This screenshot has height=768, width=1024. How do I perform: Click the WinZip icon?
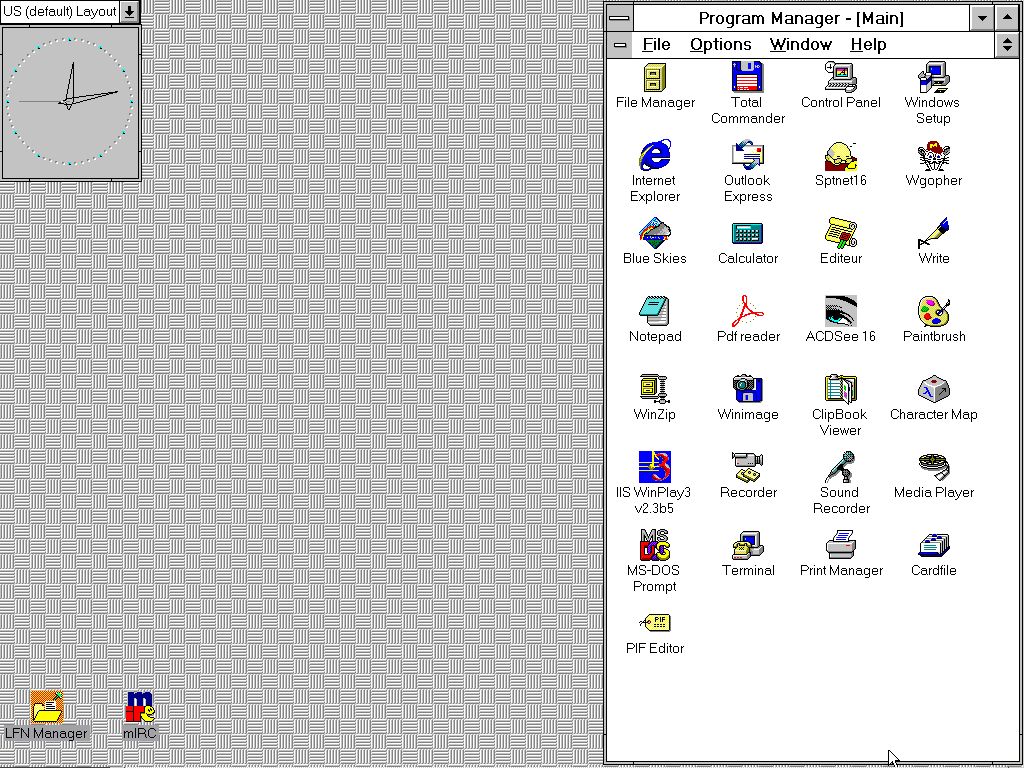[655, 390]
